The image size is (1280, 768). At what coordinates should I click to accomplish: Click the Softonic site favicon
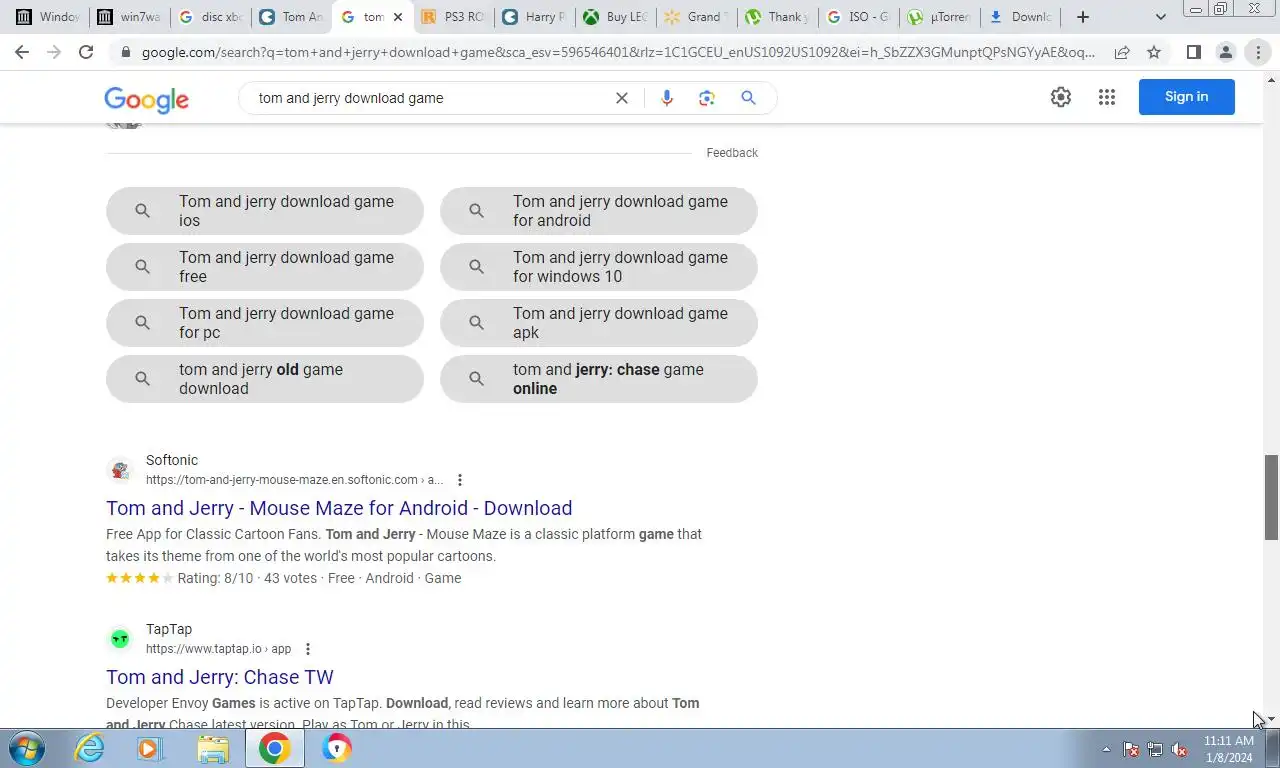120,470
